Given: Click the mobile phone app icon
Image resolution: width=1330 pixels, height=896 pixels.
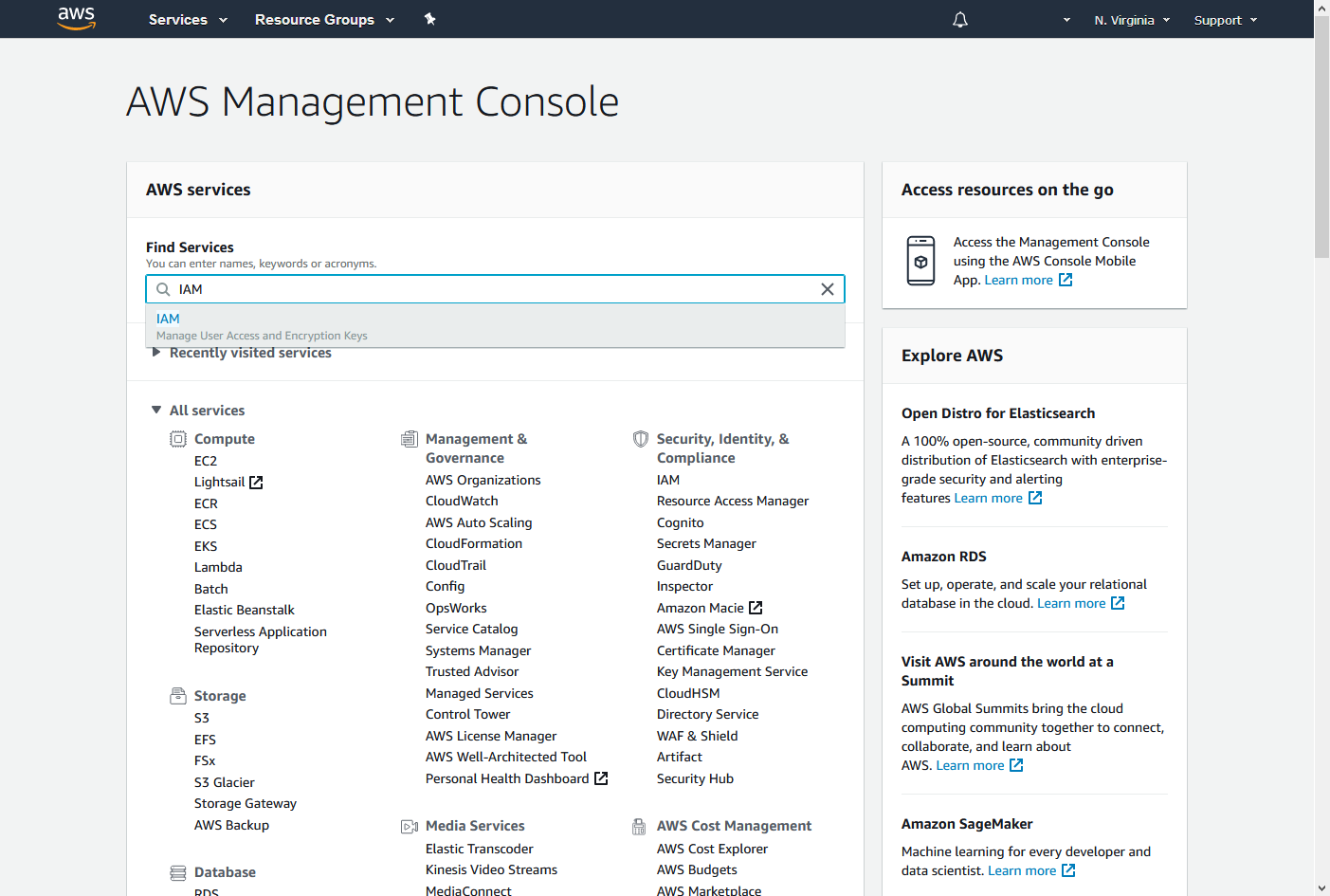Looking at the screenshot, I should pos(920,261).
